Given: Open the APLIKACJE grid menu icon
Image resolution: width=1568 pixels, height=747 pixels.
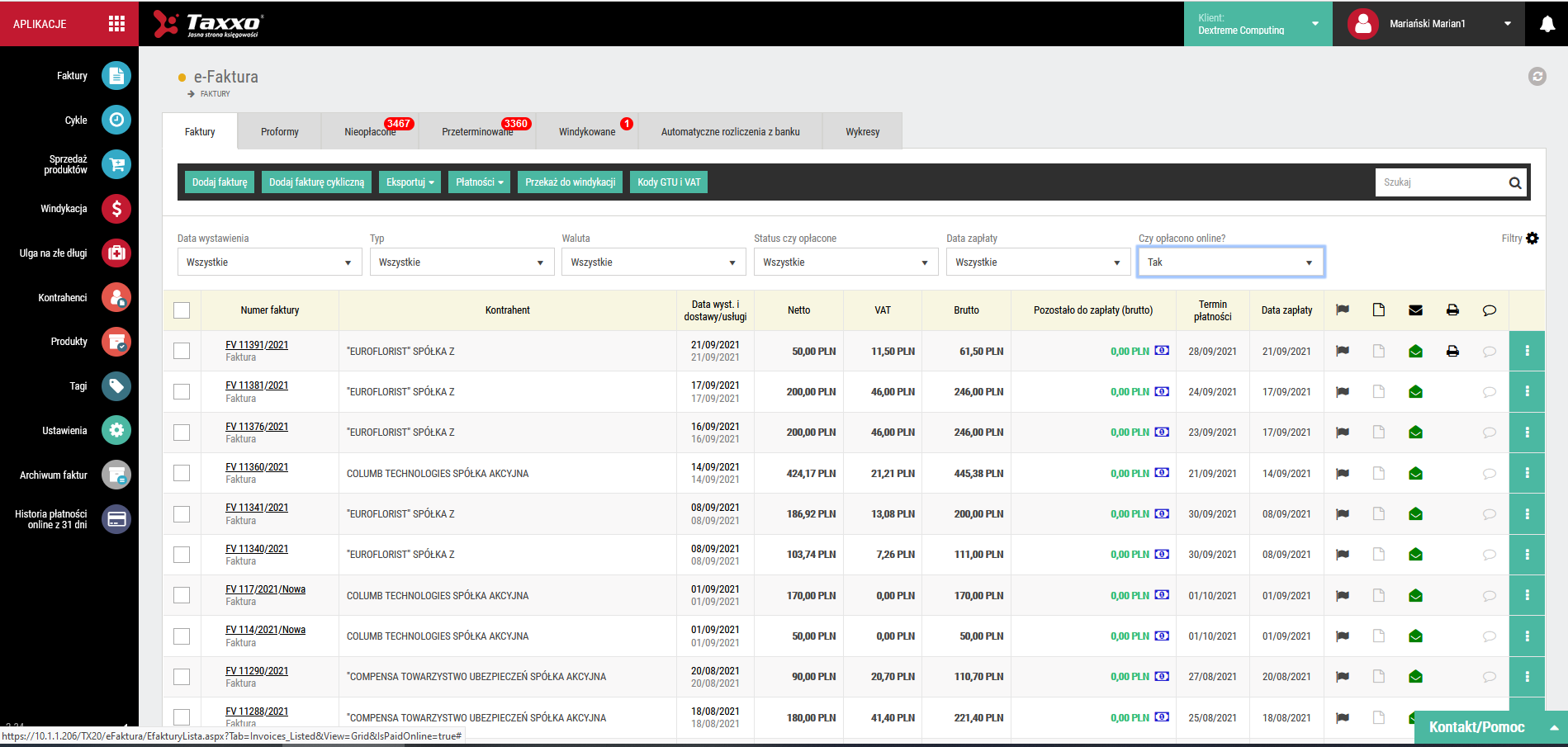Looking at the screenshot, I should click(116, 24).
